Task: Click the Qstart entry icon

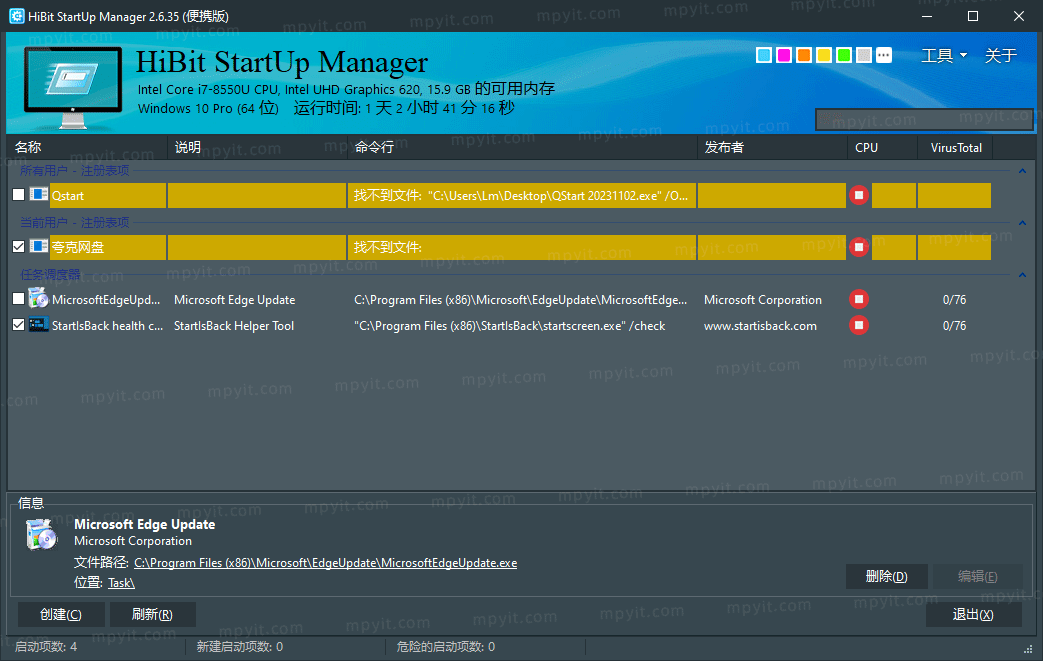Action: [39, 195]
